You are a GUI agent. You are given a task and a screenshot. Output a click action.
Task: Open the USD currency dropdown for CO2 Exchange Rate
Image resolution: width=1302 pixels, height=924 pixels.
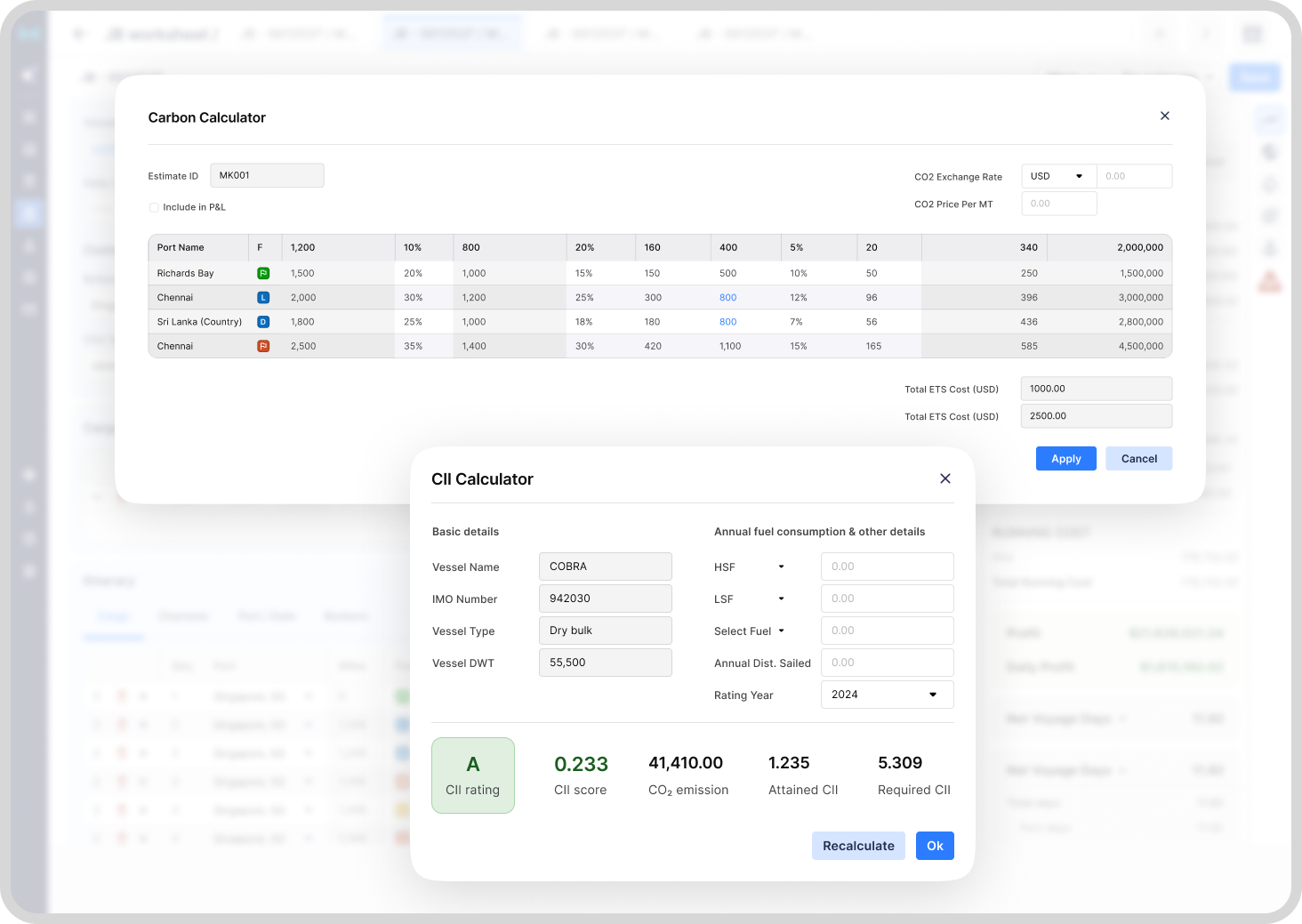pos(1058,175)
